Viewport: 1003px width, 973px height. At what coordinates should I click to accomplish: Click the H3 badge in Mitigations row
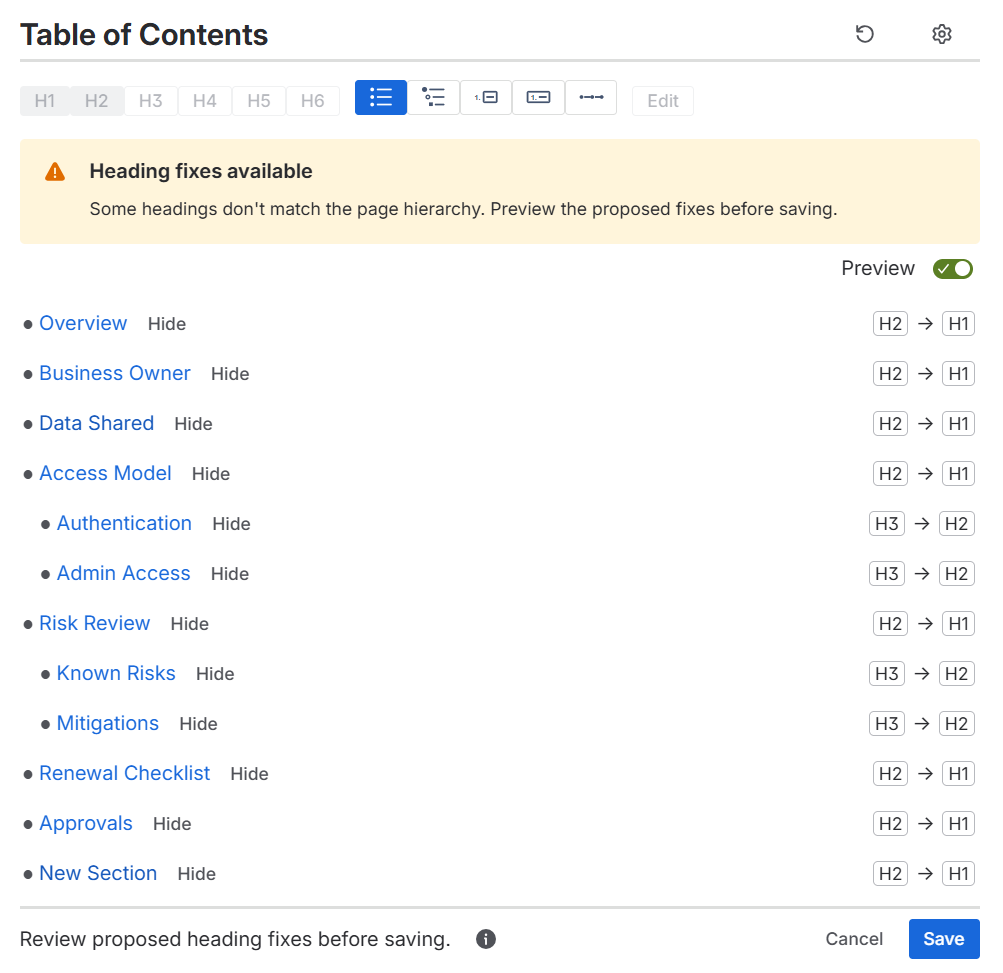(x=887, y=724)
